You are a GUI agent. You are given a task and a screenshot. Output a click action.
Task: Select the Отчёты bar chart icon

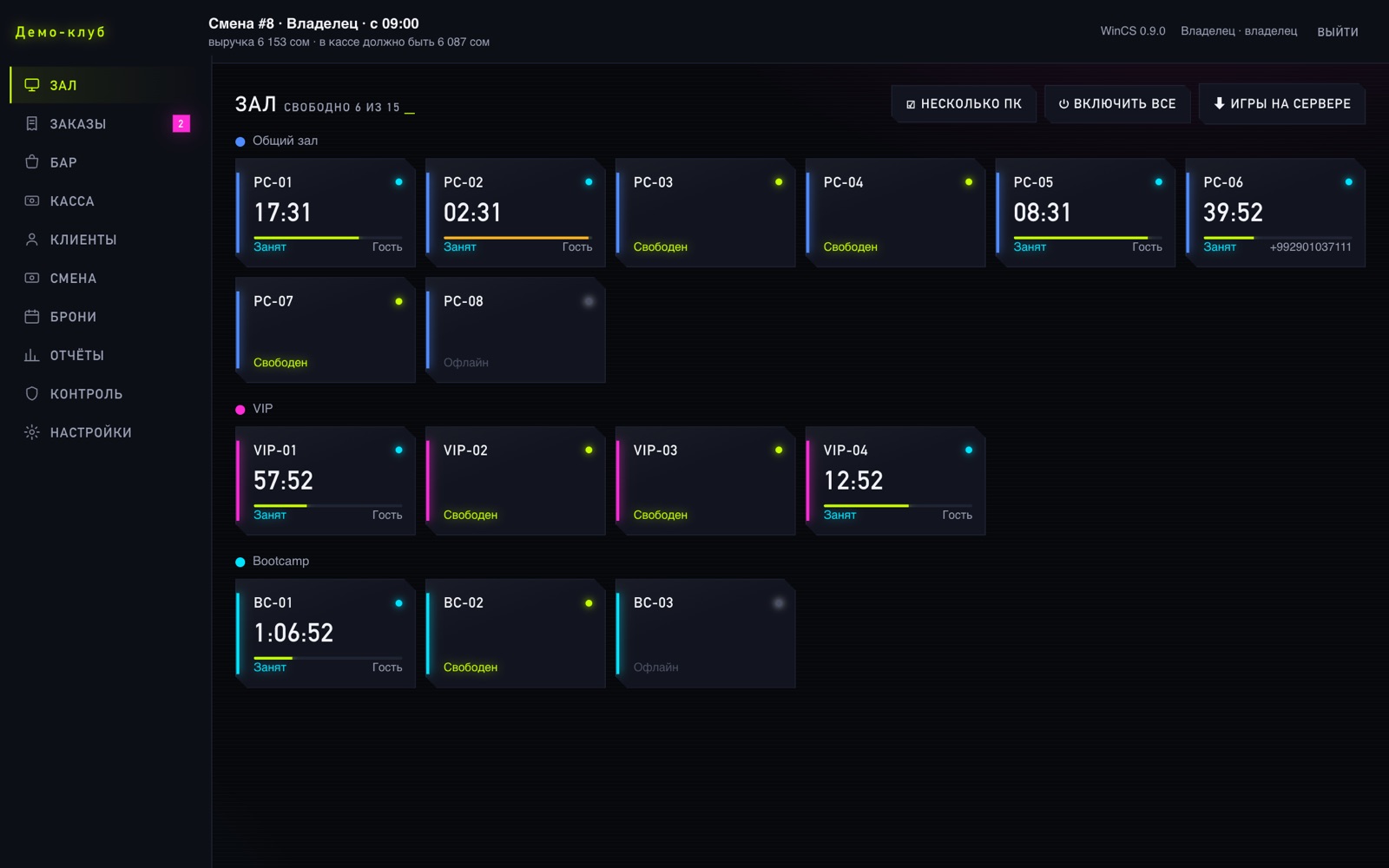tap(32, 355)
